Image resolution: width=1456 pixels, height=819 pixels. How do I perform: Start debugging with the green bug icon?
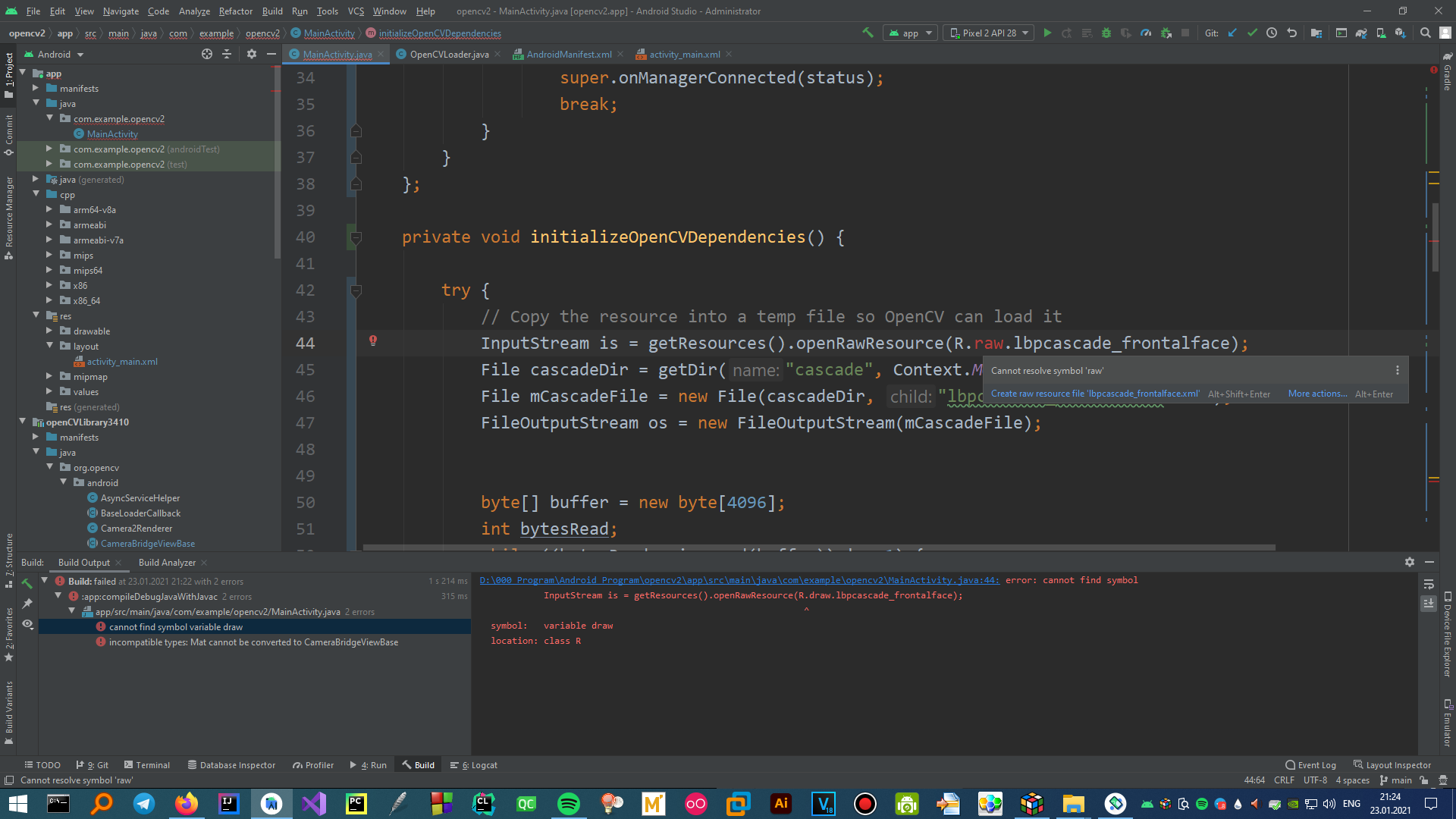tap(1106, 33)
